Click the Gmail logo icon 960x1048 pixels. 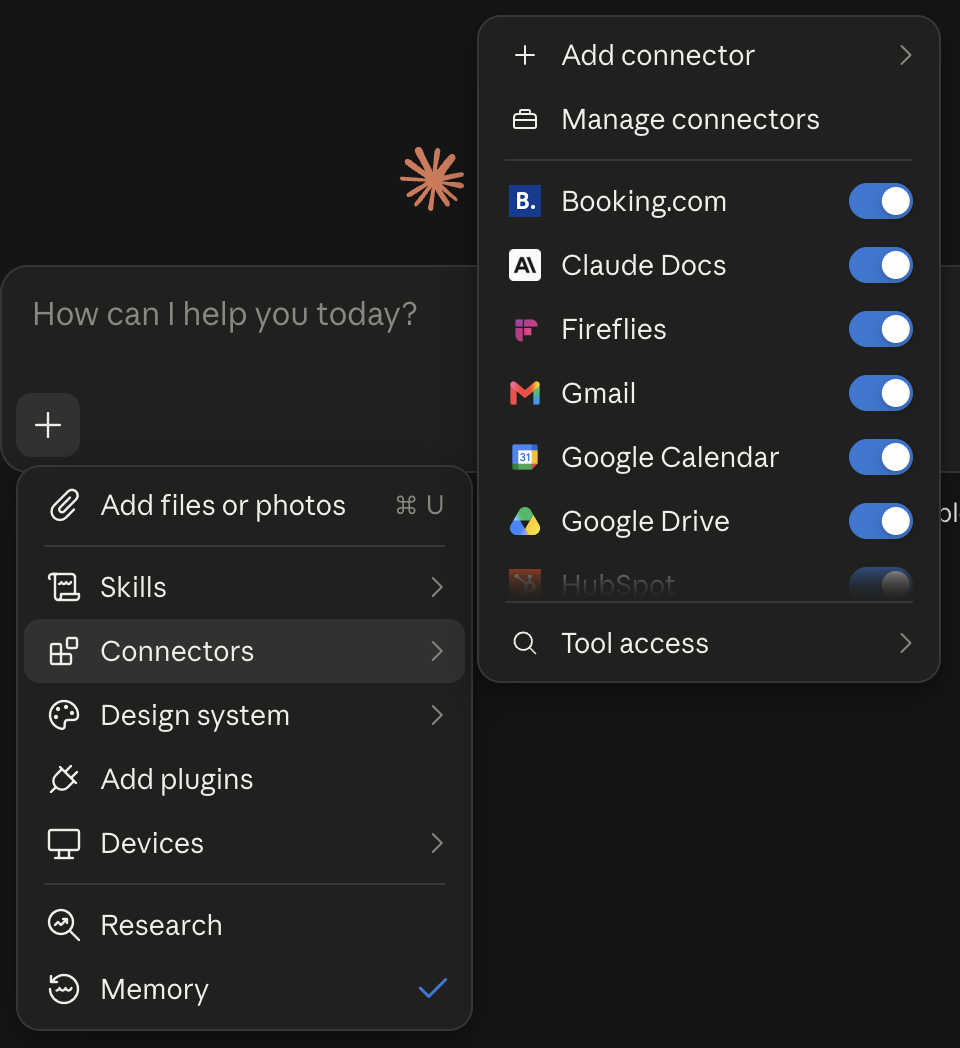pos(525,394)
